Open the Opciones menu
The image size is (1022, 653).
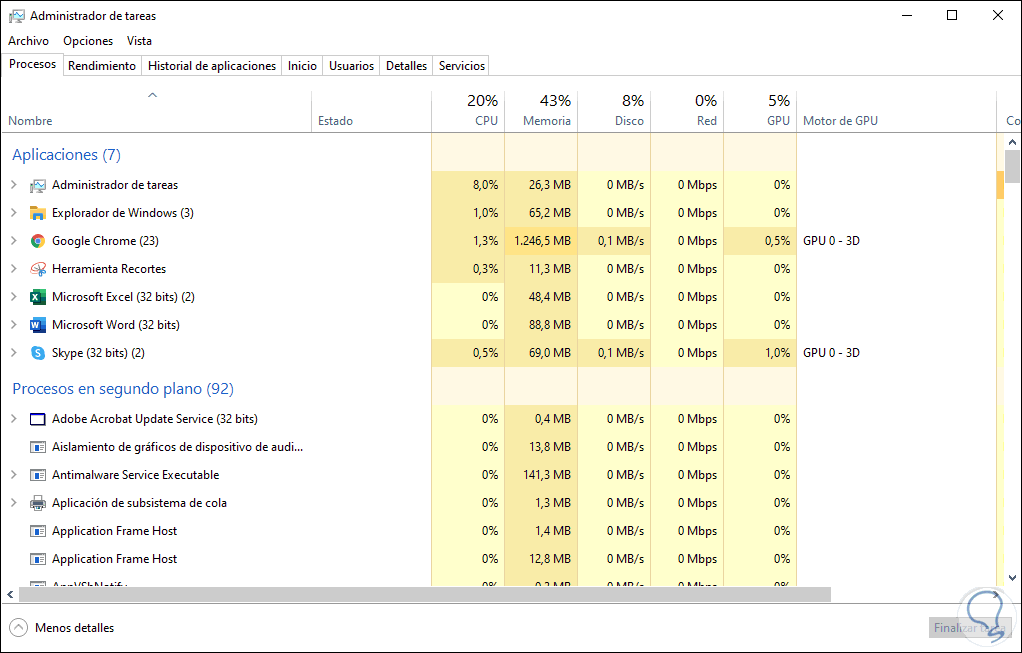coord(88,41)
